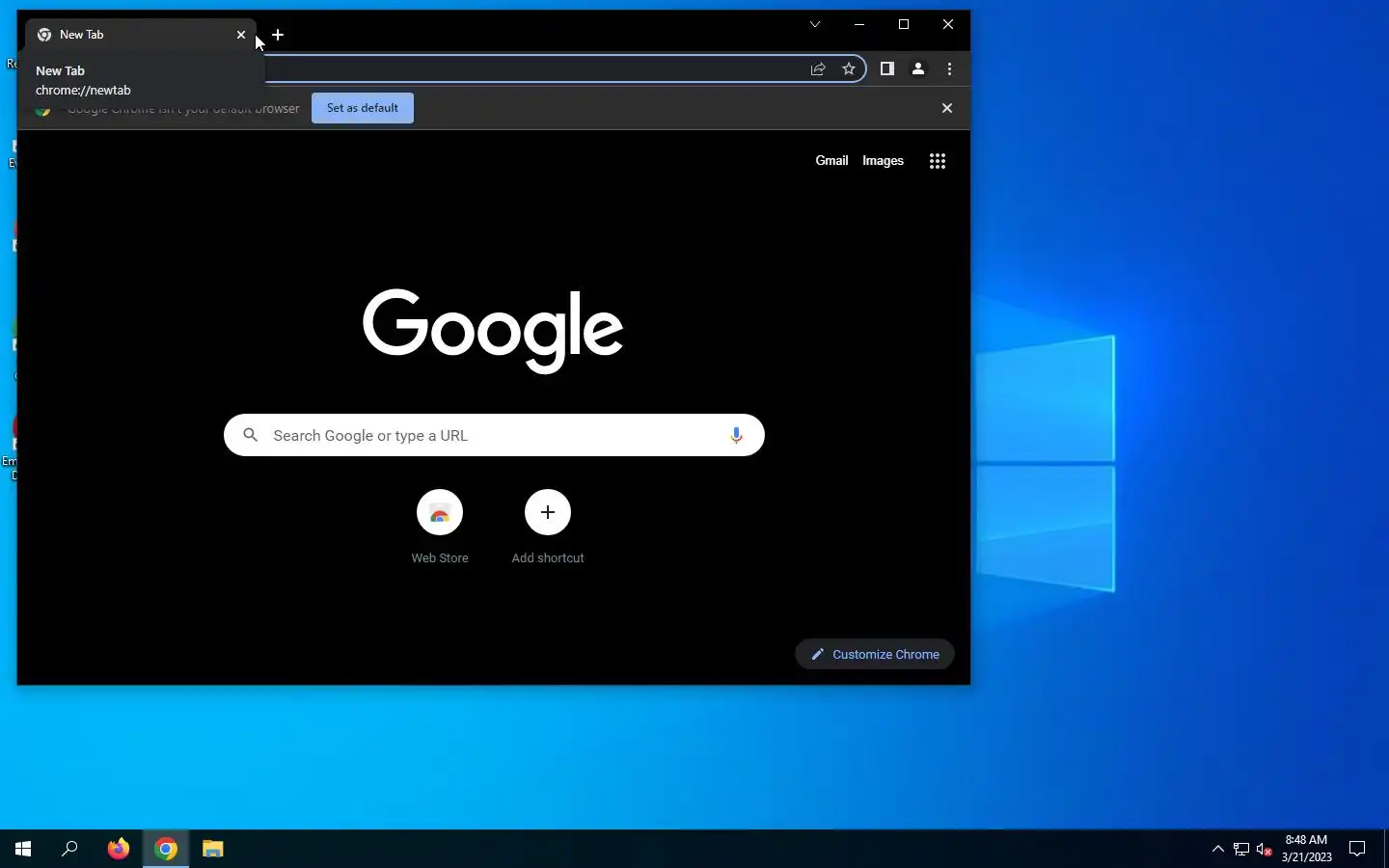Click the Google logo
This screenshot has height=868, width=1389.
click(493, 331)
